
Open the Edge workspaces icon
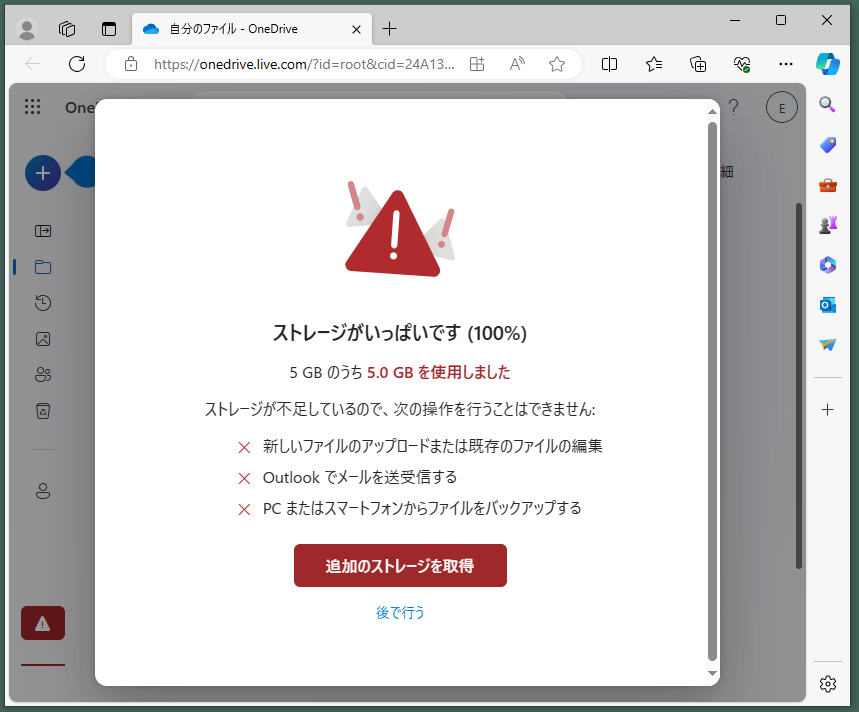coord(67,28)
